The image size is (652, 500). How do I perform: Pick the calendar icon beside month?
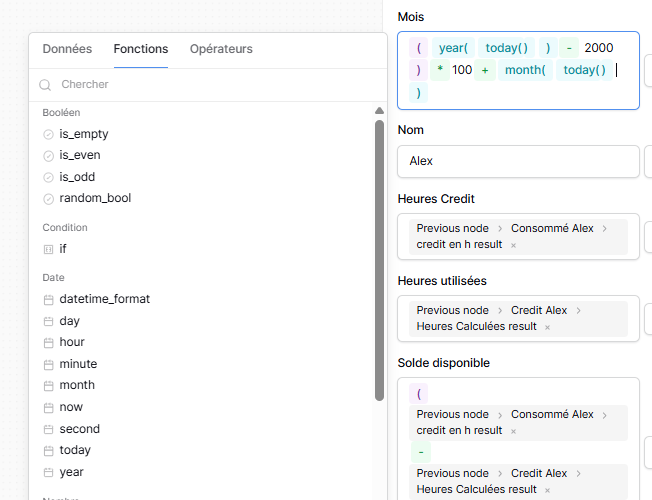(48, 385)
